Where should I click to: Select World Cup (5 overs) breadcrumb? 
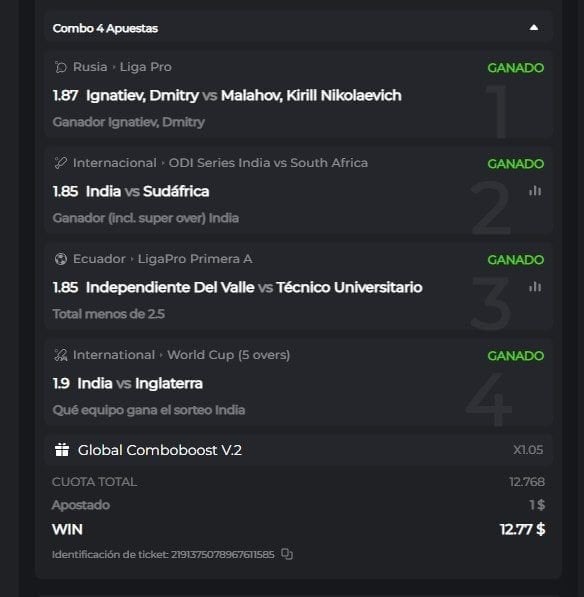(228, 355)
